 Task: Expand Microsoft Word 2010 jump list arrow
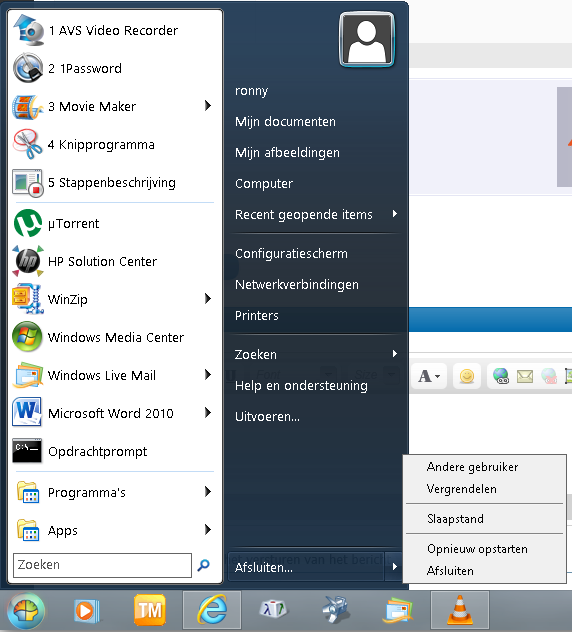click(208, 412)
